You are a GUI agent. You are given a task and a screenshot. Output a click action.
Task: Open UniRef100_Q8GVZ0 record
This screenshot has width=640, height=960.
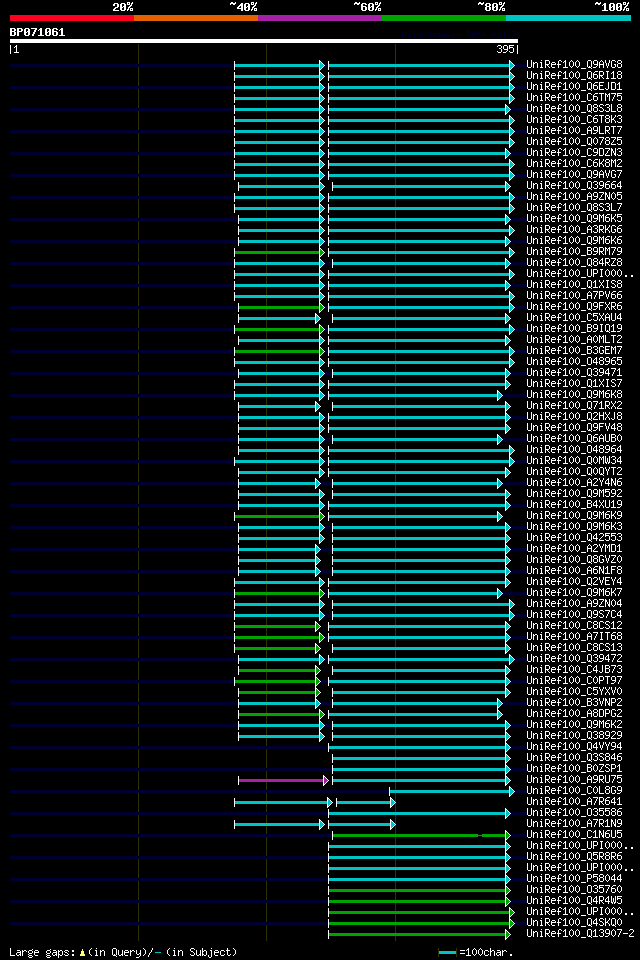(574, 560)
